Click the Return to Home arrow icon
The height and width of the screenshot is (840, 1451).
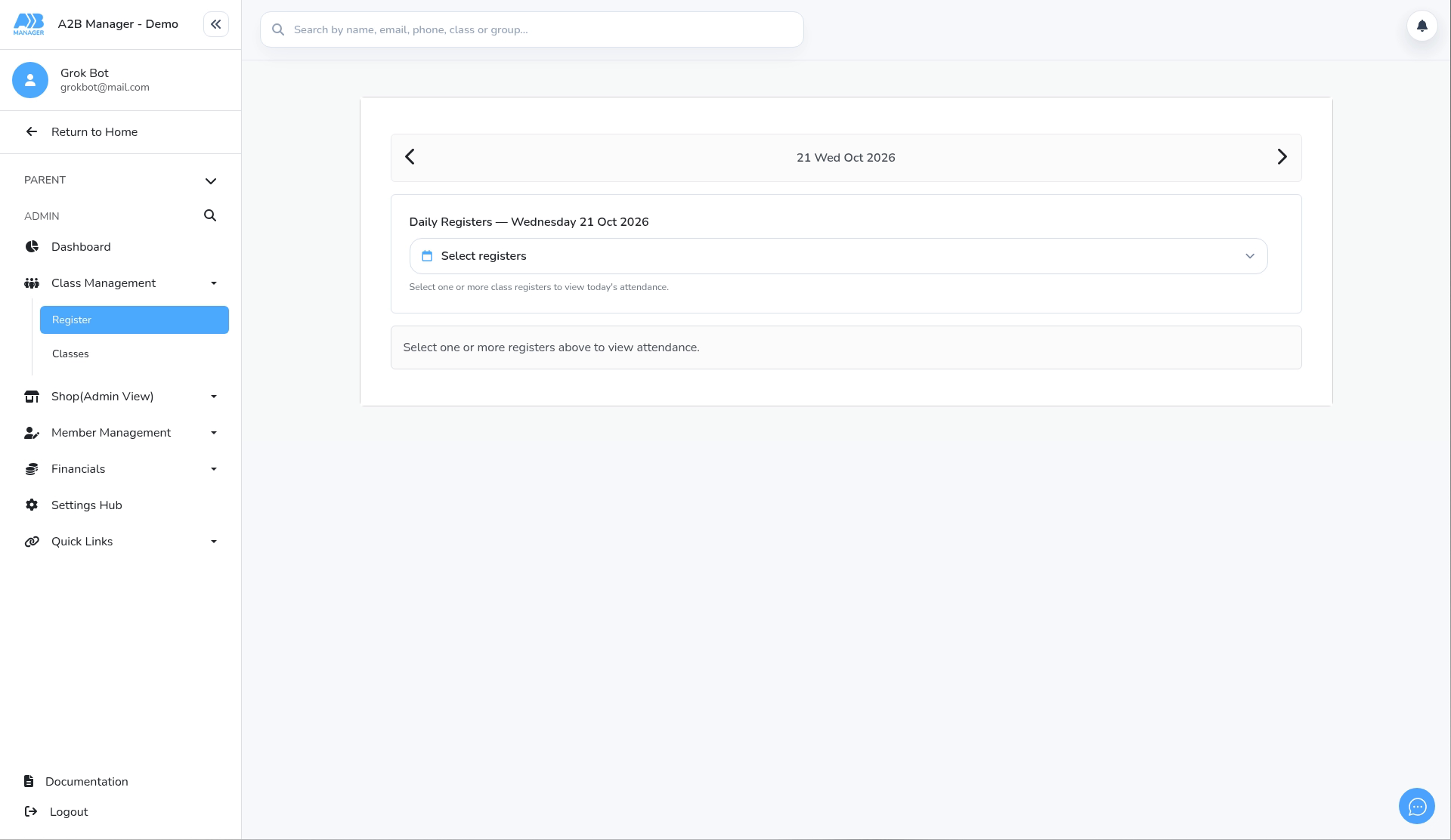click(32, 132)
